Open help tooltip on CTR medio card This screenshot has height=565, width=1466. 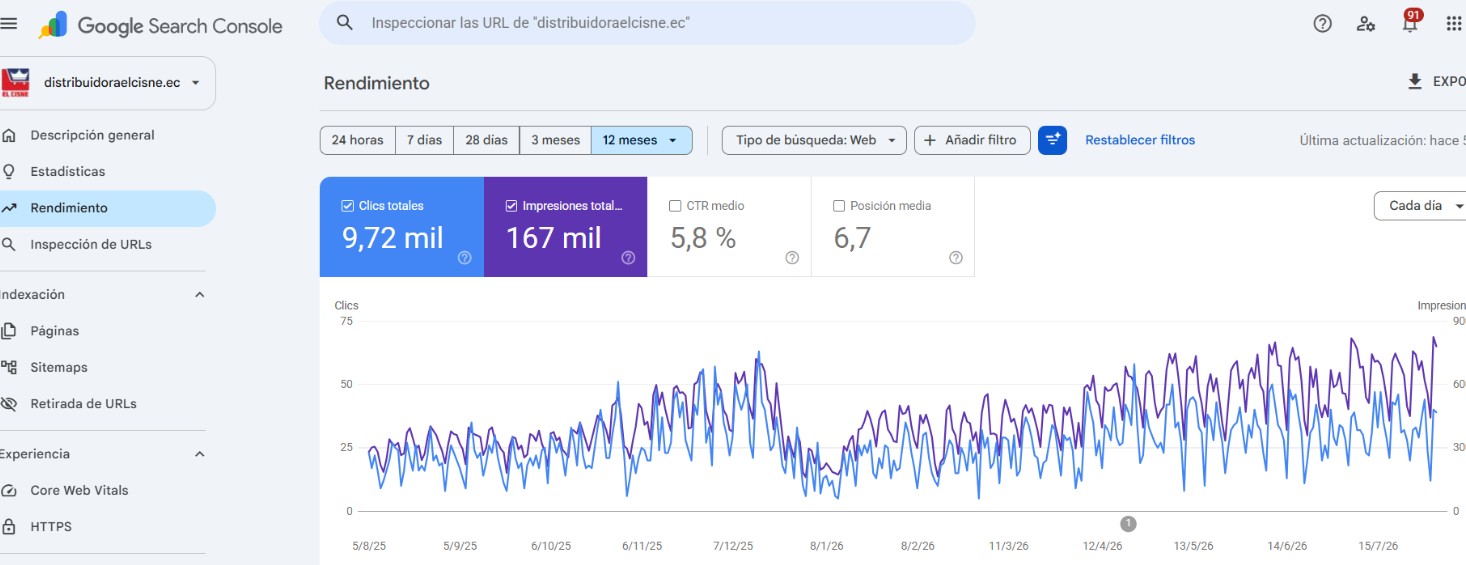pyautogui.click(x=792, y=257)
